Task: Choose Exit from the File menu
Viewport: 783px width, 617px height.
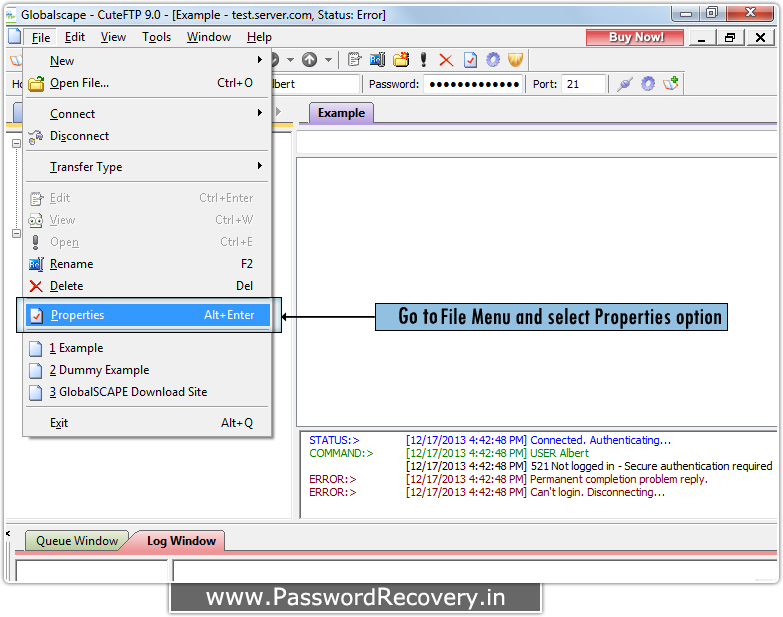Action: pyautogui.click(x=148, y=423)
